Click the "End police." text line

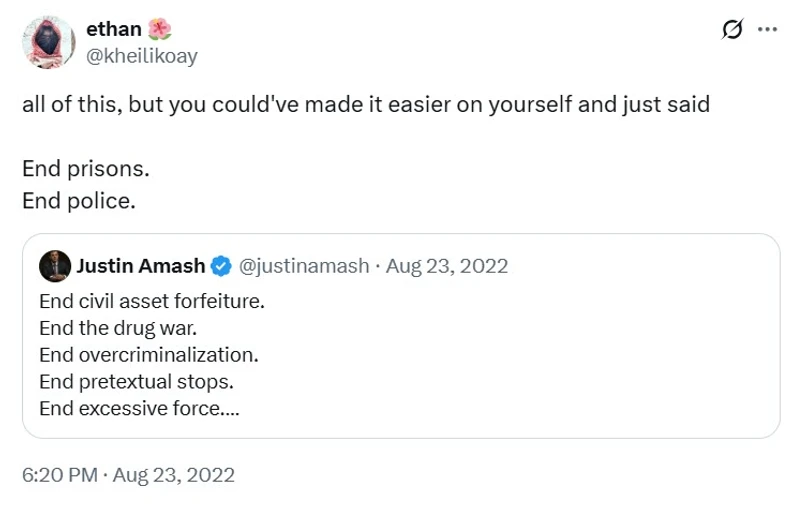tap(78, 200)
